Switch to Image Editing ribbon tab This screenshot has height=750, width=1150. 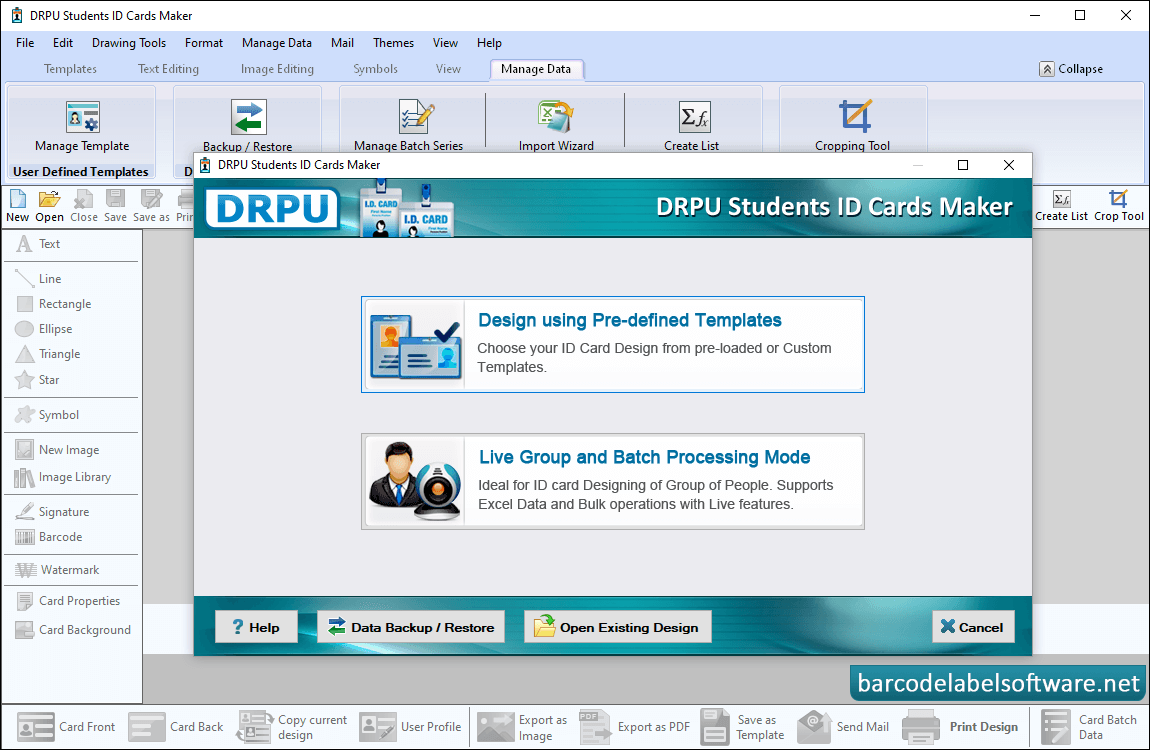[x=277, y=69]
